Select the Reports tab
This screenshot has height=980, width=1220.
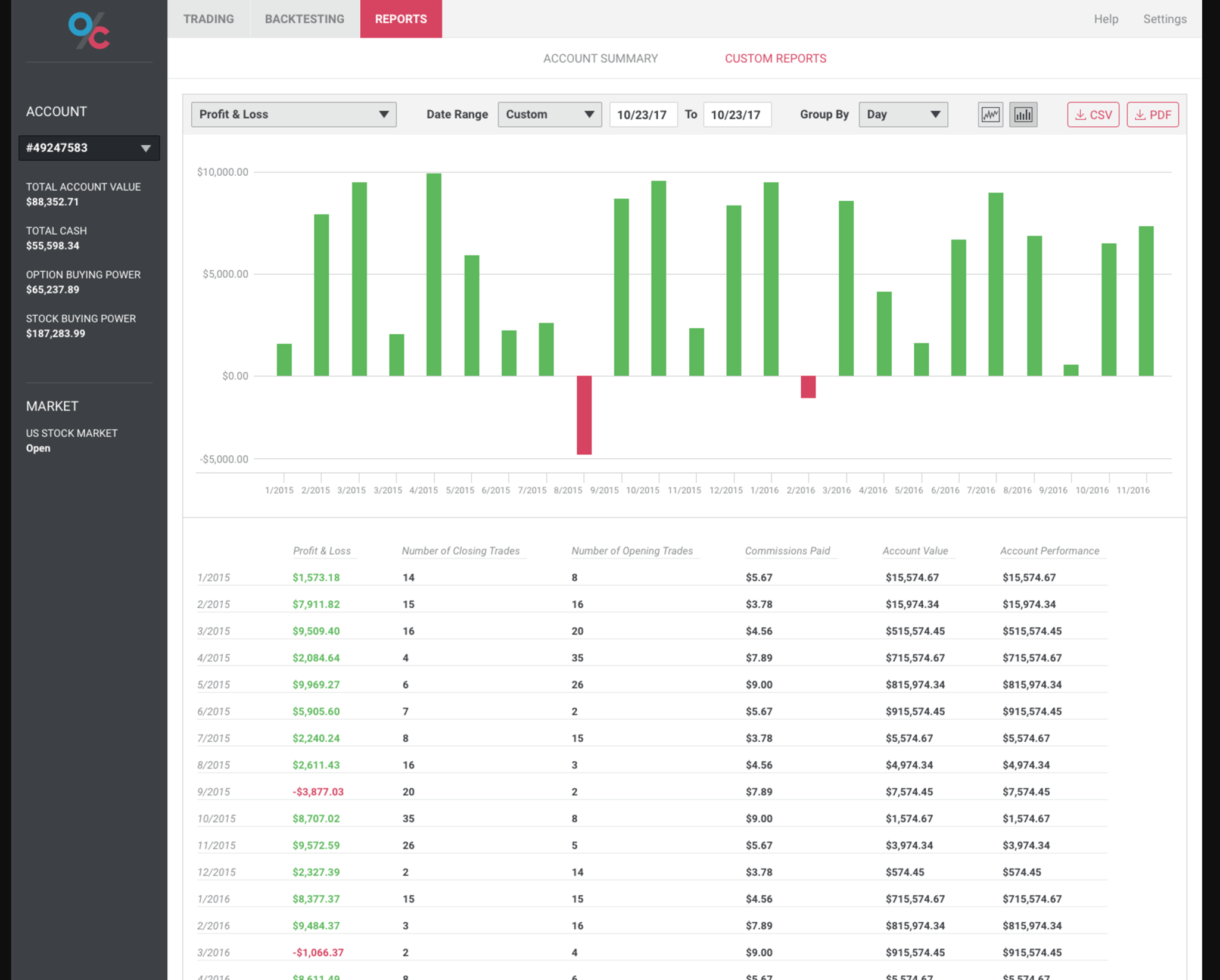click(x=401, y=19)
